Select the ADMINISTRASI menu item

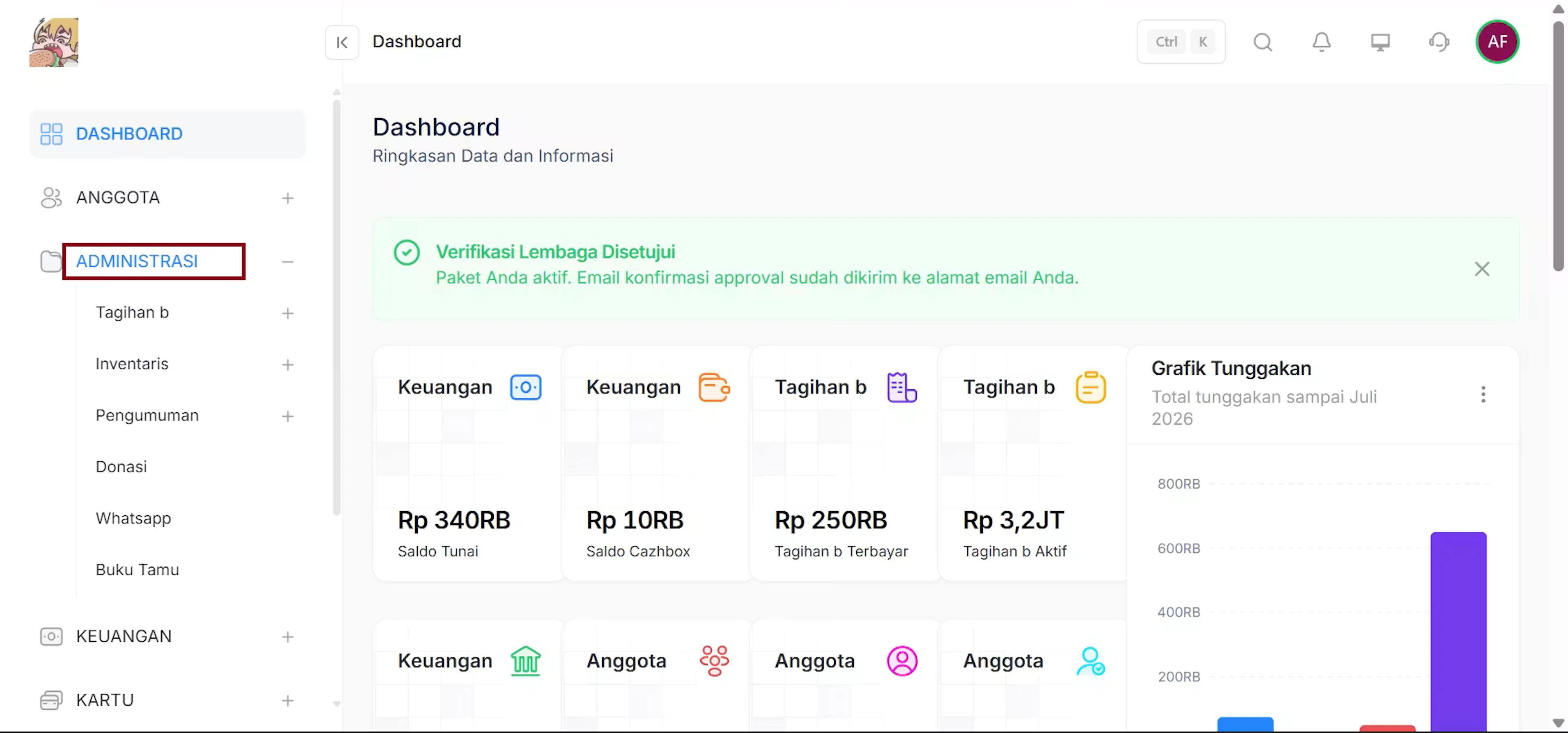(137, 261)
